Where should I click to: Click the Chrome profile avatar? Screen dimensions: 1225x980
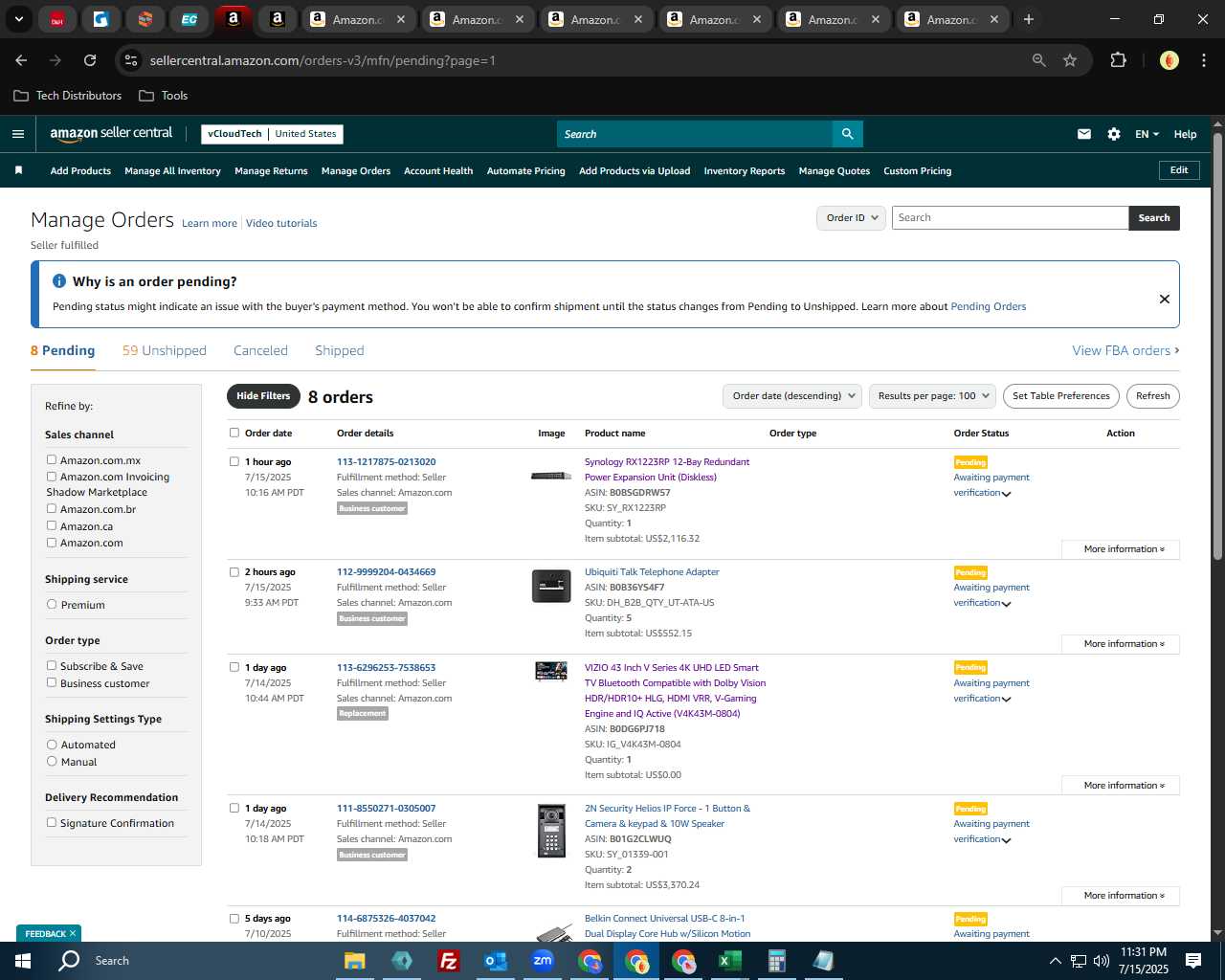click(1169, 60)
